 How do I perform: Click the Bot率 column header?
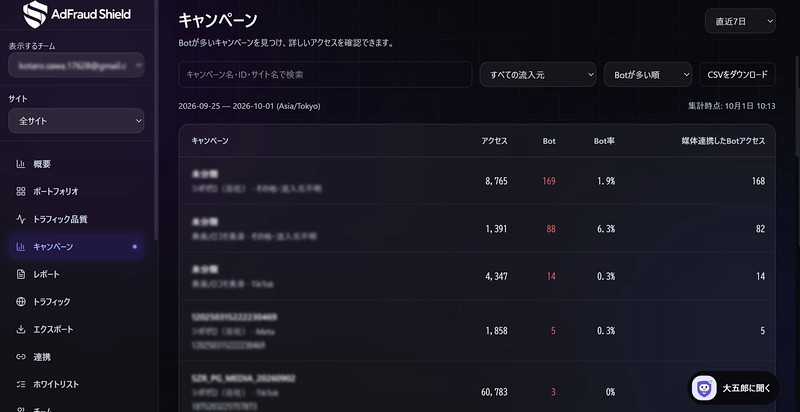pos(604,141)
